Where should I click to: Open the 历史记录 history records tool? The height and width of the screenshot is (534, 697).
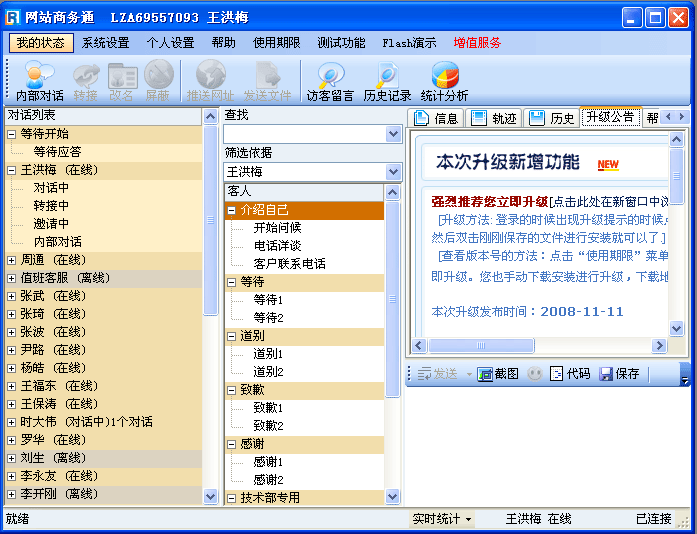[387, 81]
